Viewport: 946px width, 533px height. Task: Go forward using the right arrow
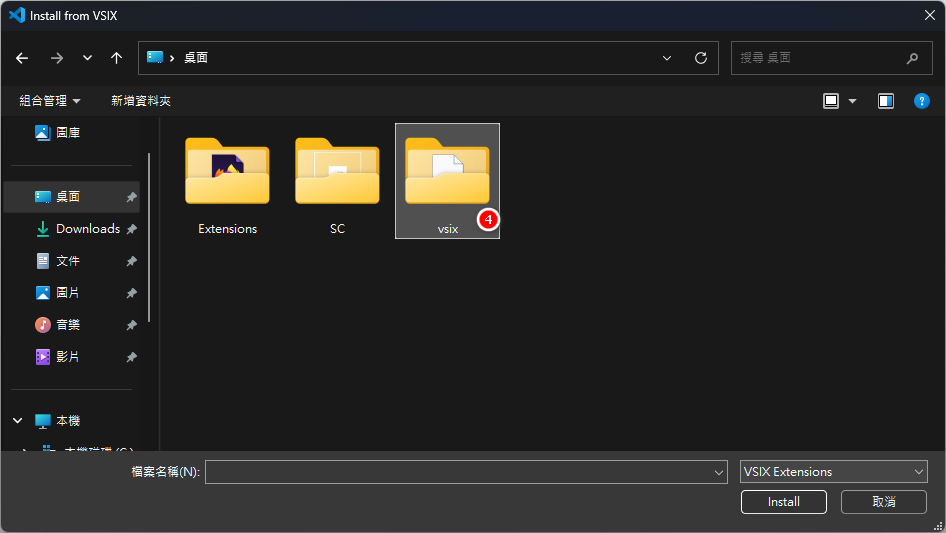point(57,58)
